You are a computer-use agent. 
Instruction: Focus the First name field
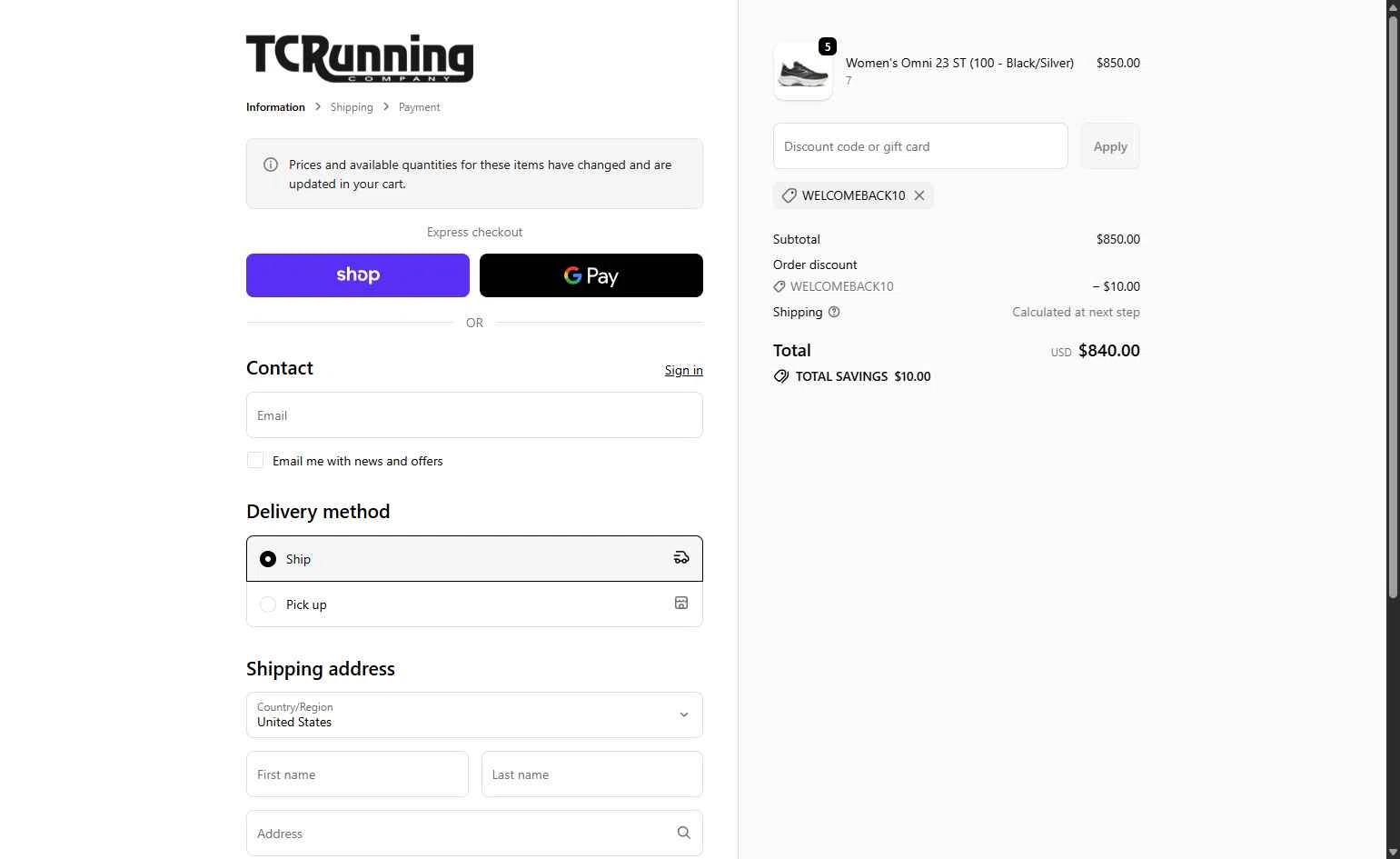tap(357, 774)
